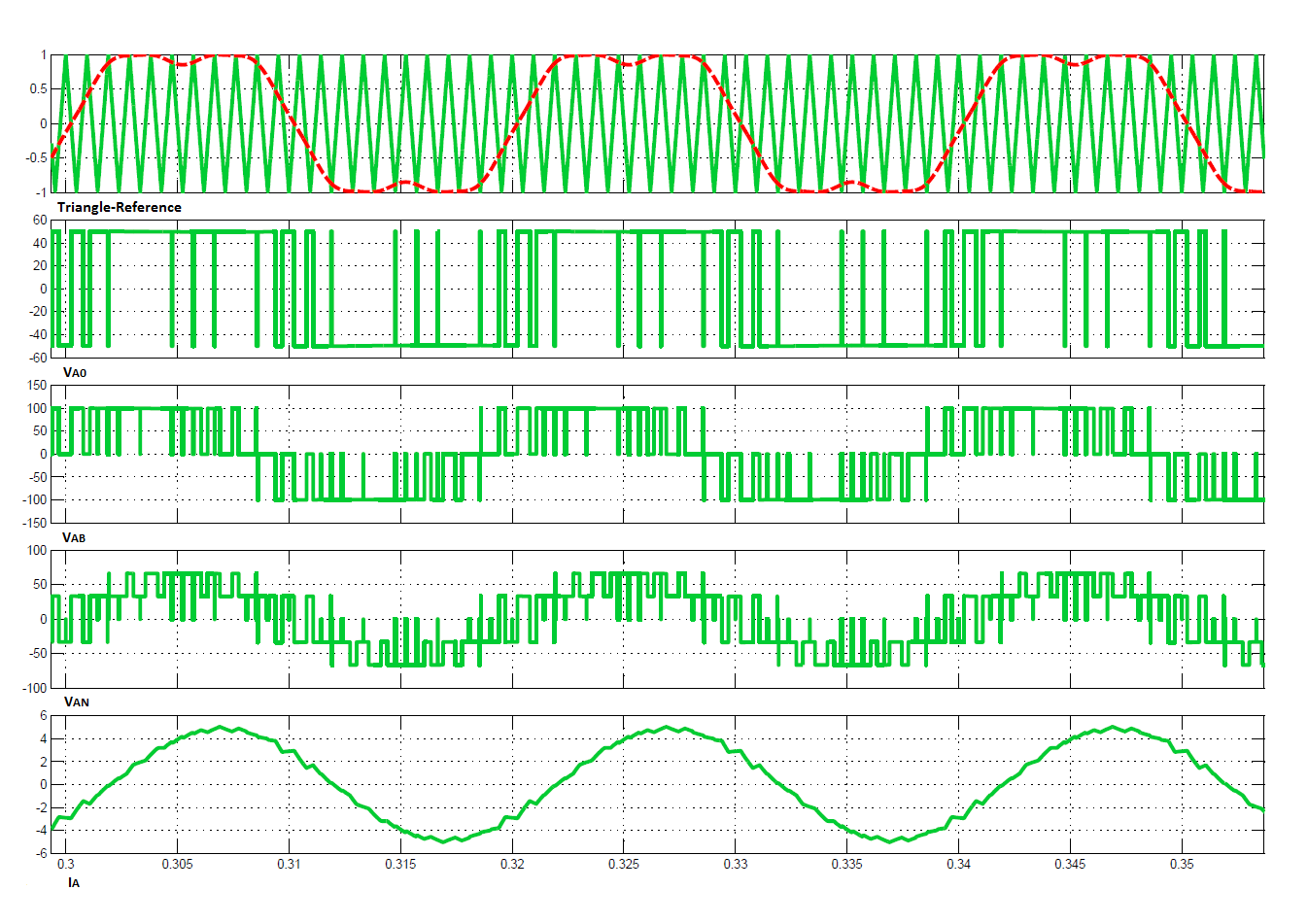Click the 100 tick on the VAB axis
This screenshot has width=1308, height=924.
coord(37,408)
